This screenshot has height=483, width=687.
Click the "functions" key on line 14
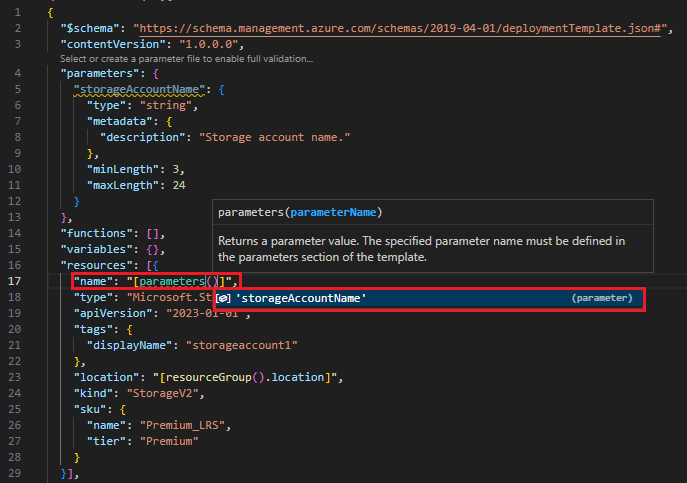tap(96, 233)
